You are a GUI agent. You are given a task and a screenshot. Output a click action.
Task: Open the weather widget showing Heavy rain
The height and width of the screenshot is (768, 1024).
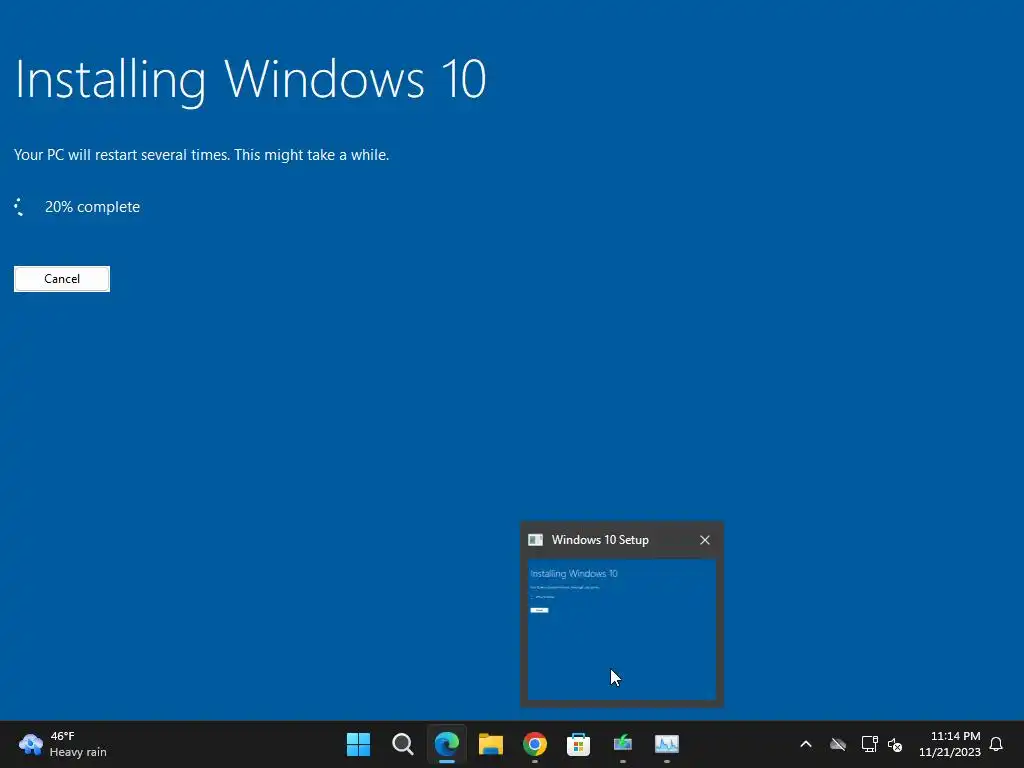point(63,744)
